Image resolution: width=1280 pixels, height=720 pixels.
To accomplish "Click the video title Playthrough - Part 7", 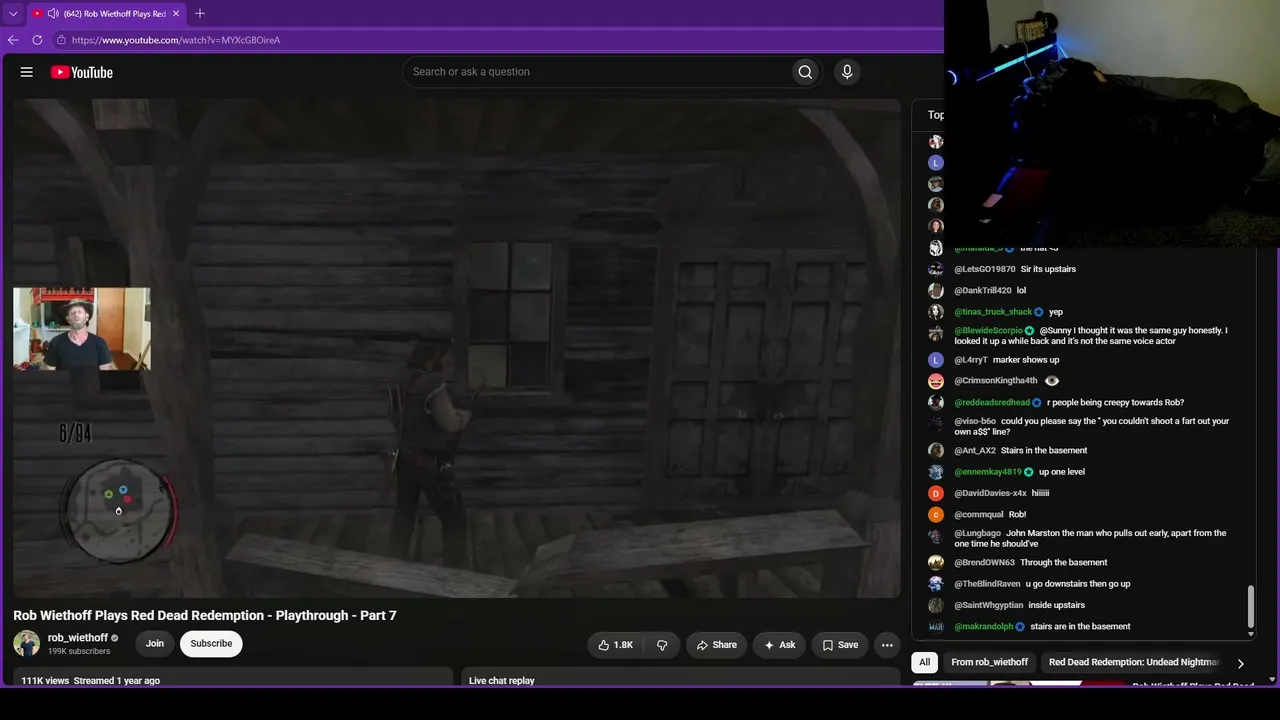I will coord(205,615).
